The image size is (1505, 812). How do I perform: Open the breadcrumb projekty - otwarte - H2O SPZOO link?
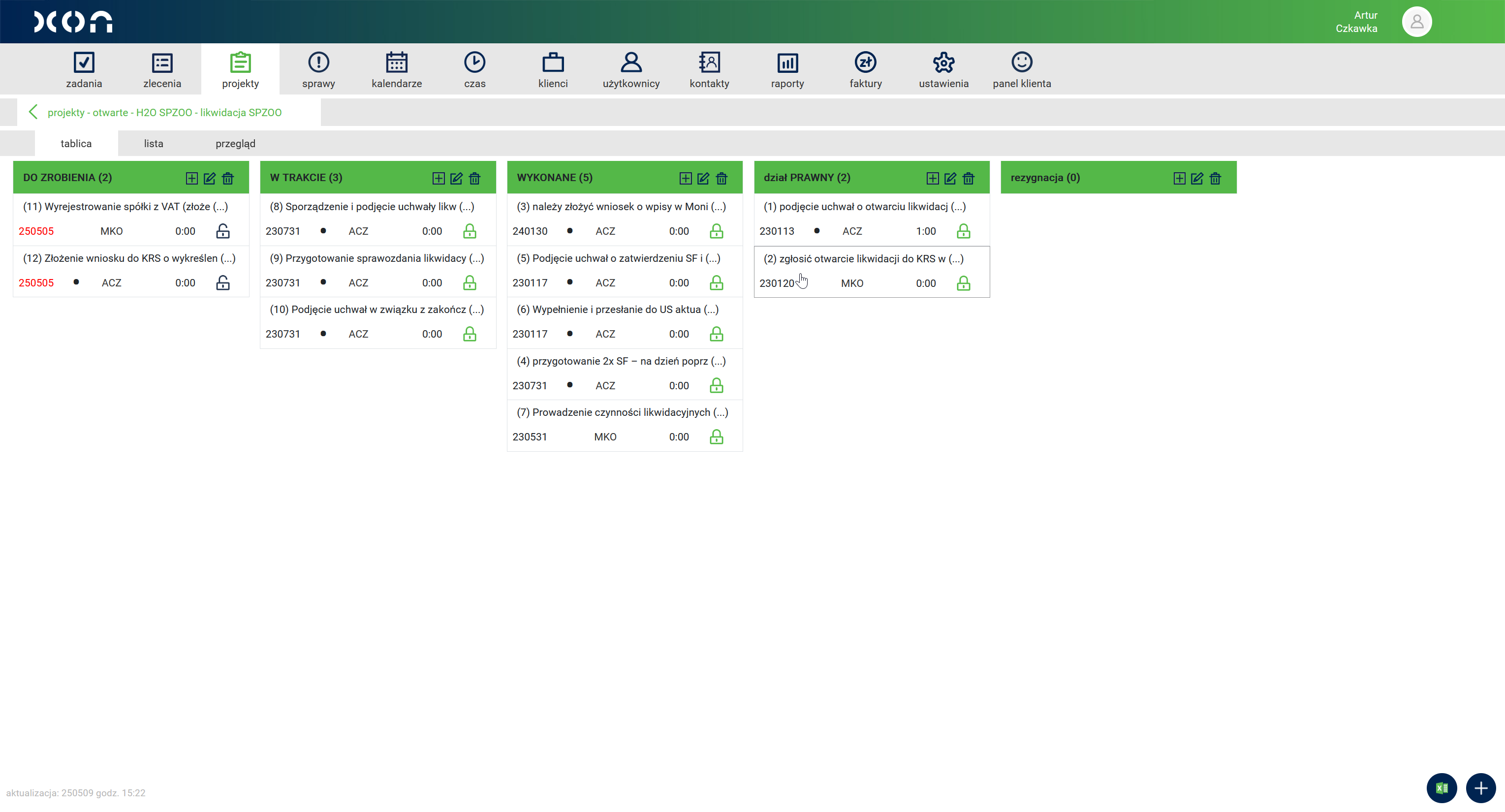(x=164, y=112)
